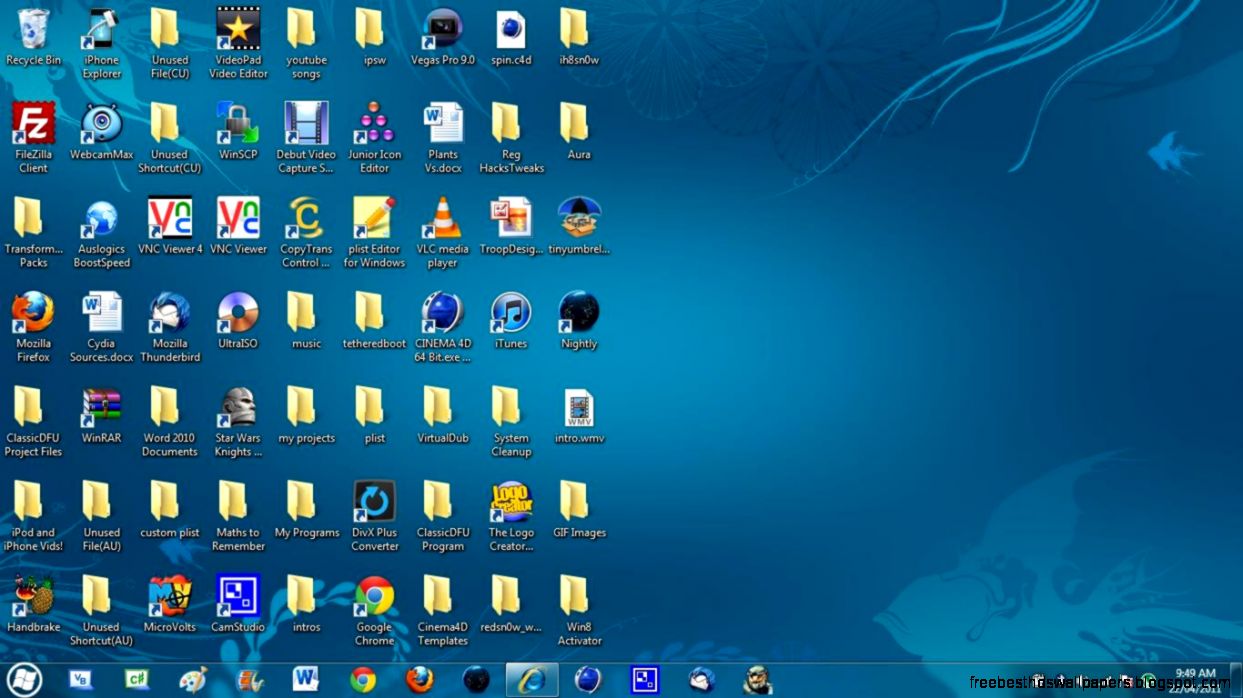Open the TroopDesign shortcut
This screenshot has height=698, width=1243.
click(511, 227)
